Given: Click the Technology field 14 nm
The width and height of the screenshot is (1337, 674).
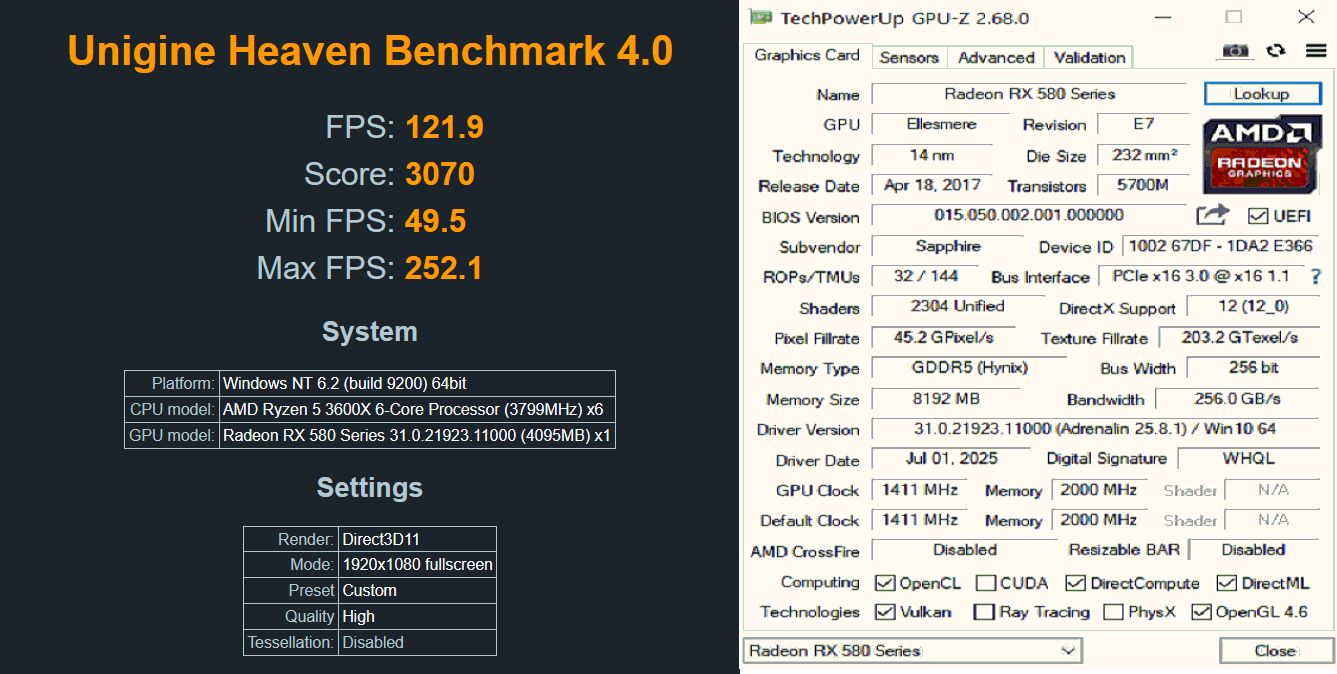Looking at the screenshot, I should (932, 155).
